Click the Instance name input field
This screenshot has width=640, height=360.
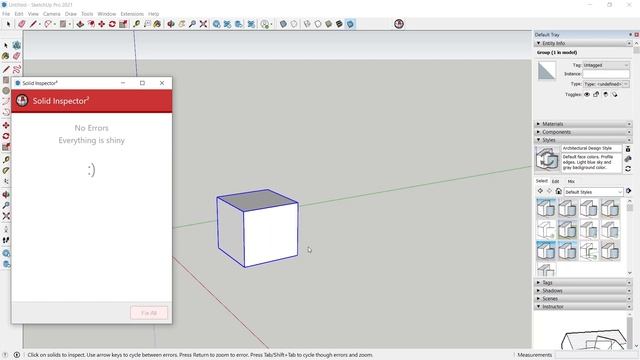coord(606,74)
